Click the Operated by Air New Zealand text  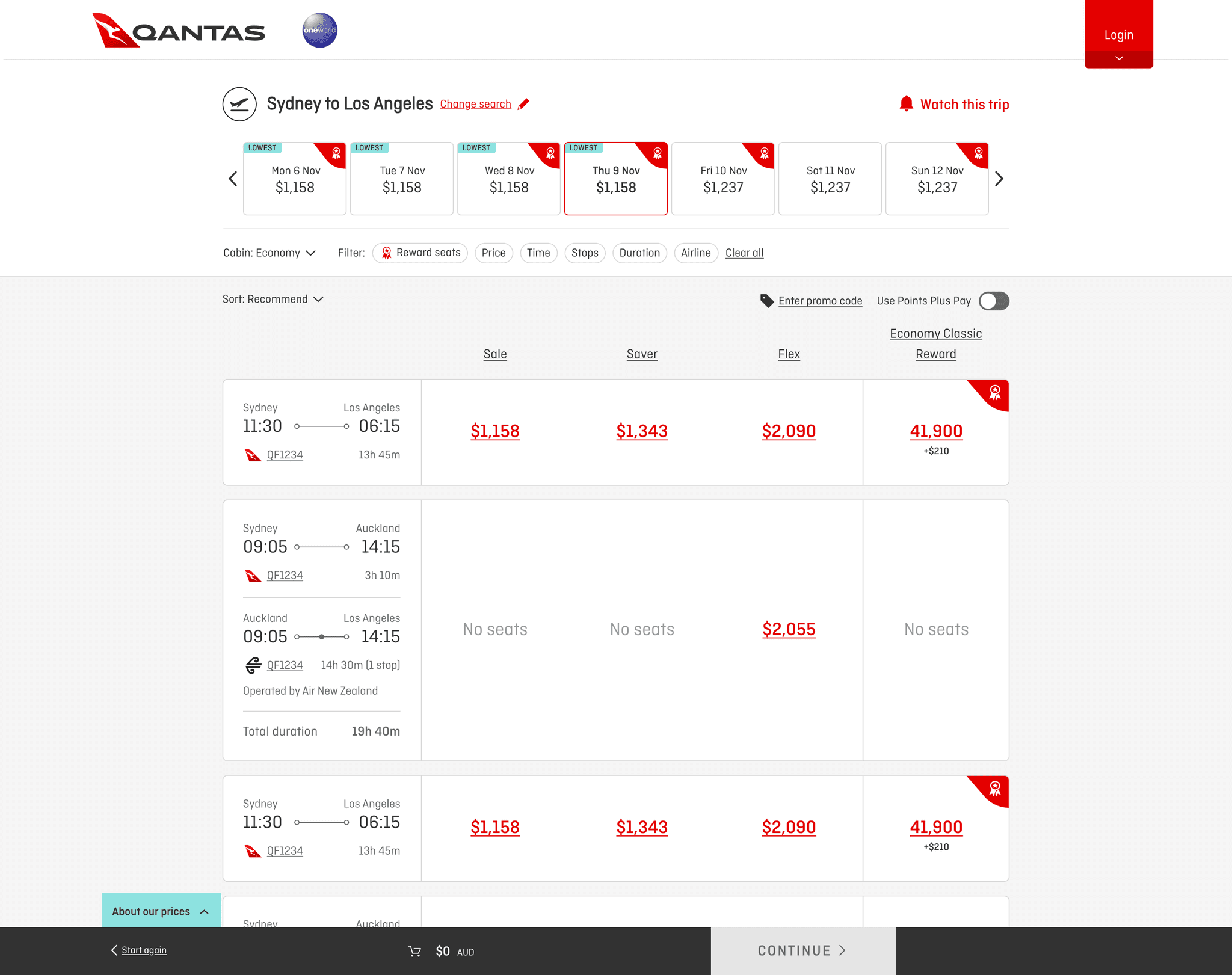coord(310,691)
